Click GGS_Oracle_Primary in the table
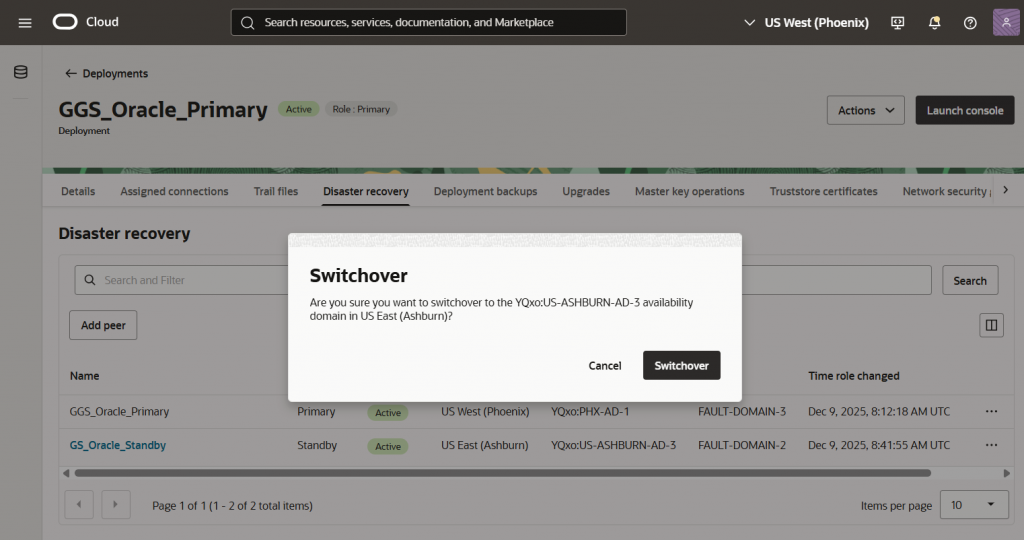Screen dimensions: 1024x540 (x=120, y=411)
